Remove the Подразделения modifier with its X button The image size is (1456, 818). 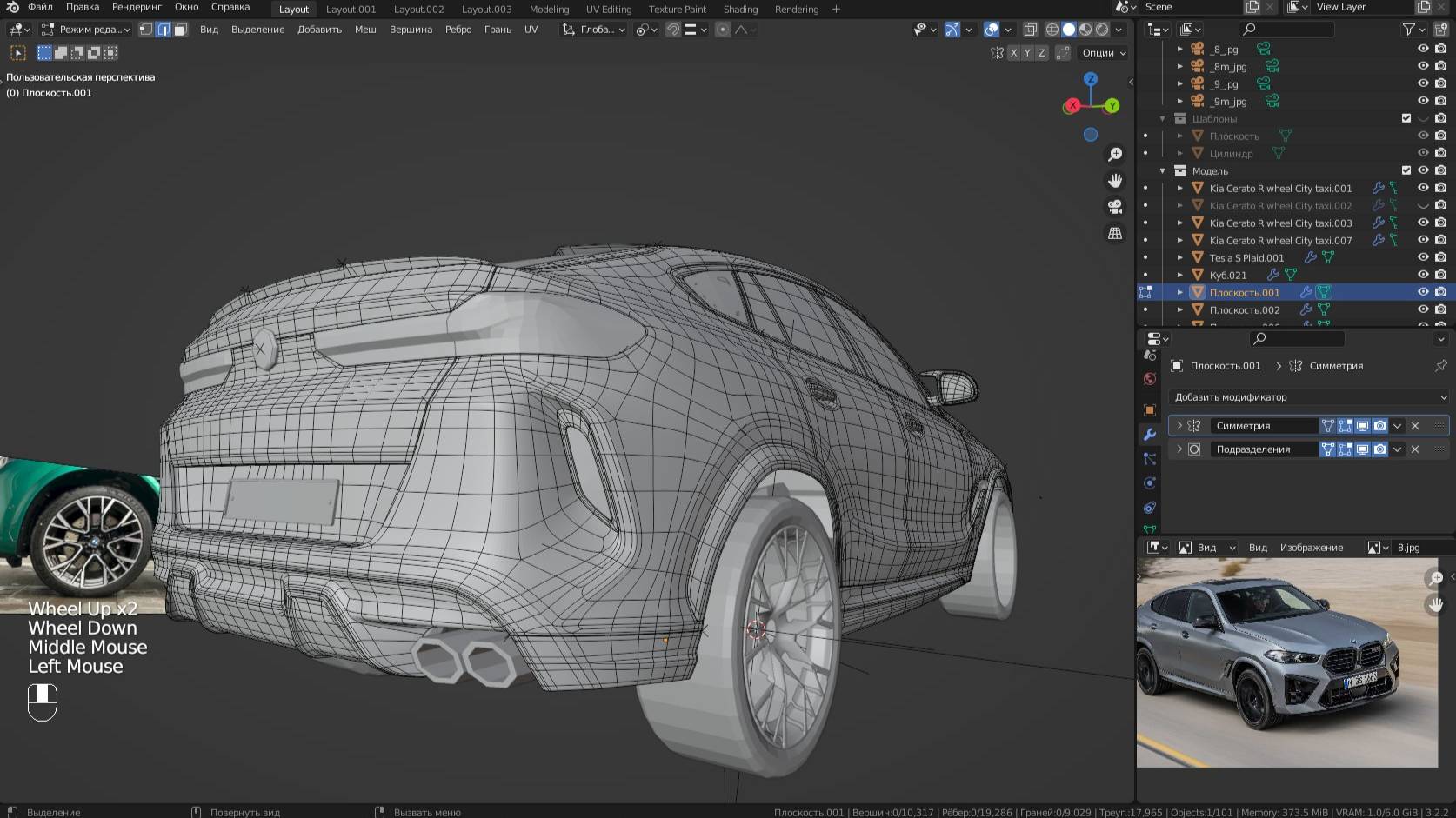(x=1415, y=449)
